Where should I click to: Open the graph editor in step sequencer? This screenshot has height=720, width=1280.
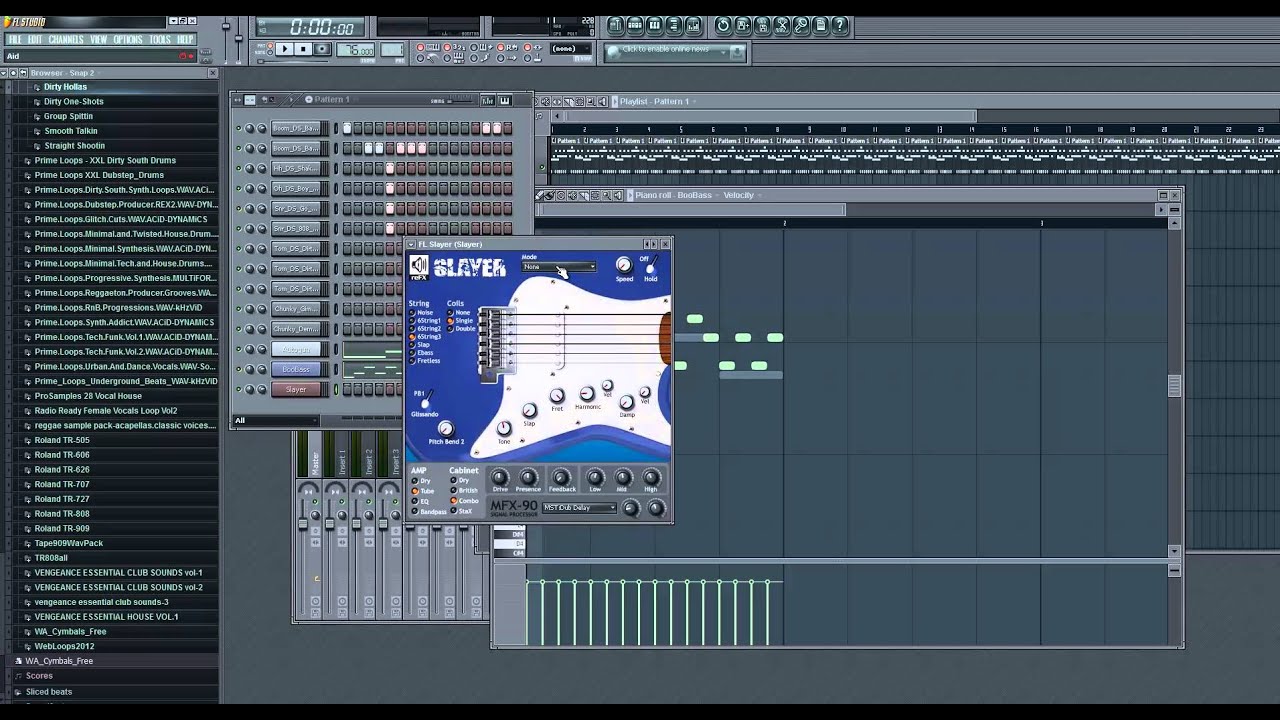pyautogui.click(x=488, y=100)
